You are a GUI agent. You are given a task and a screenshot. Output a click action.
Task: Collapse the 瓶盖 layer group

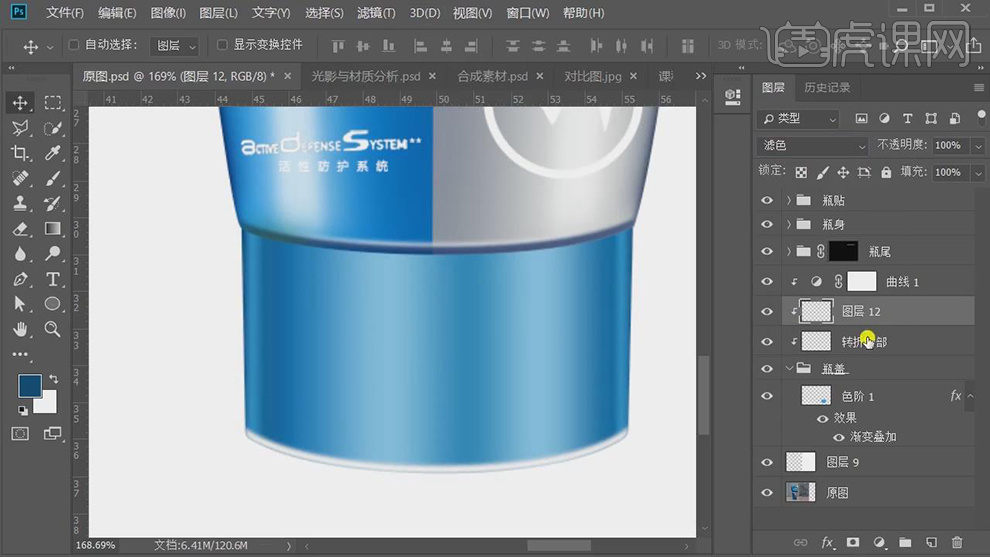(789, 368)
